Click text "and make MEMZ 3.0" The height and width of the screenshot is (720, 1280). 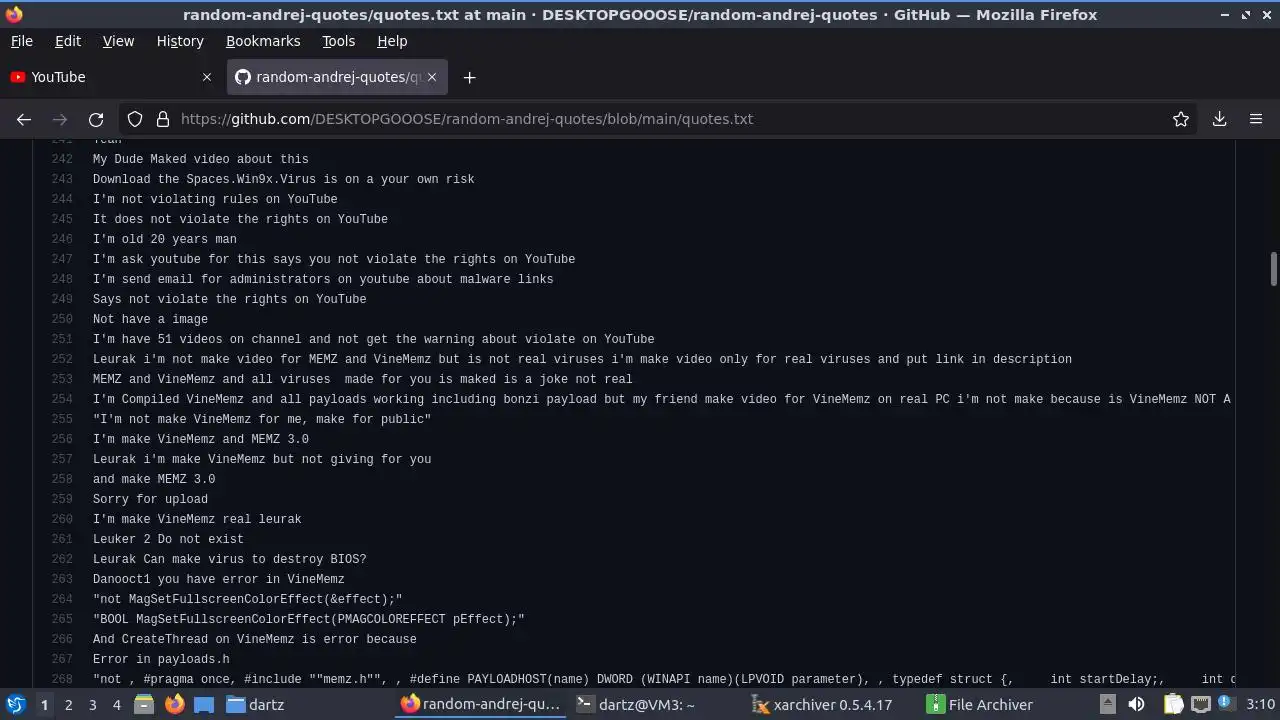point(154,479)
